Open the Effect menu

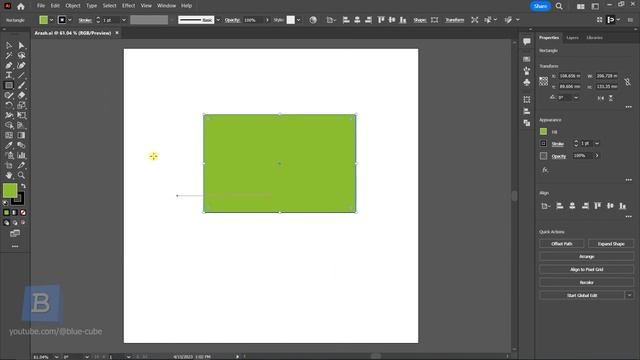click(128, 6)
